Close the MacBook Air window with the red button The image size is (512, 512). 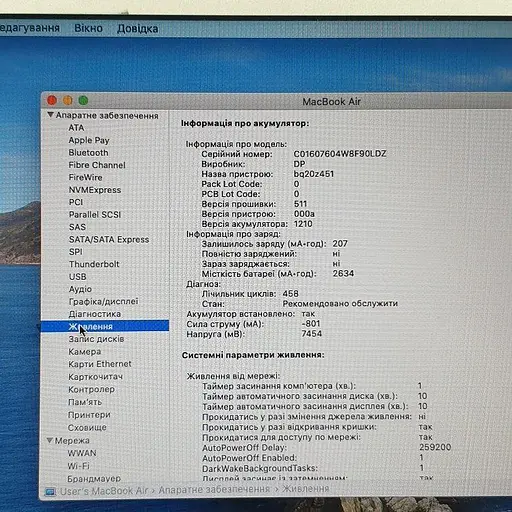coord(52,100)
